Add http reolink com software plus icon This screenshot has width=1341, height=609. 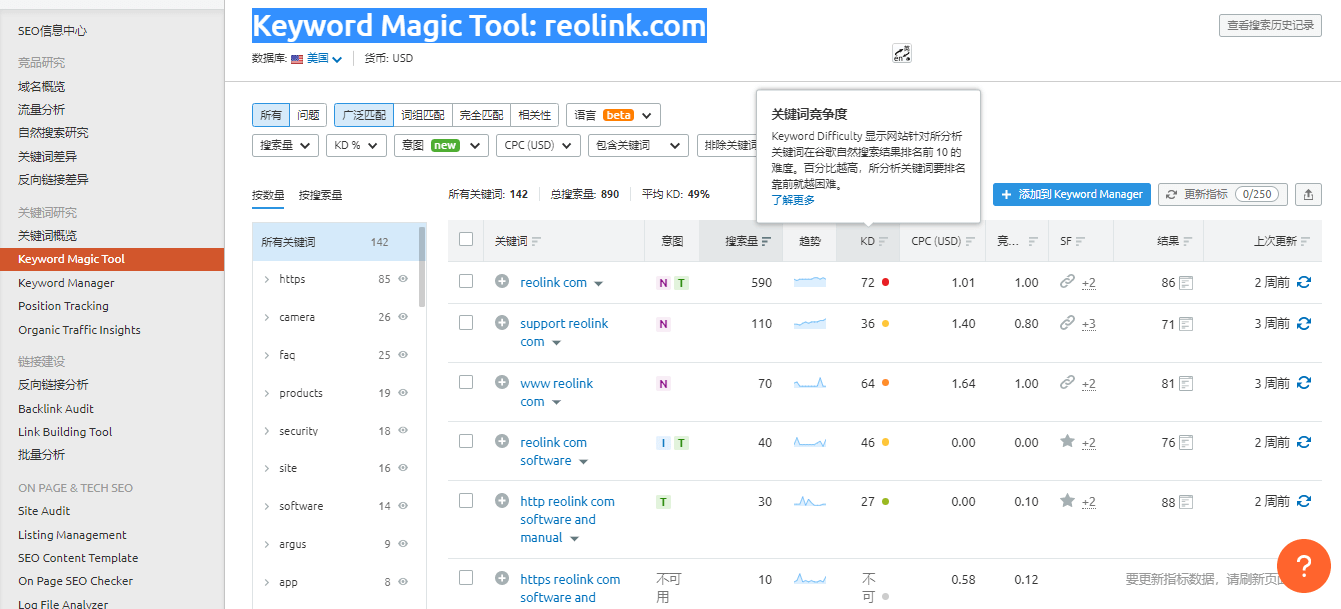[x=502, y=501]
